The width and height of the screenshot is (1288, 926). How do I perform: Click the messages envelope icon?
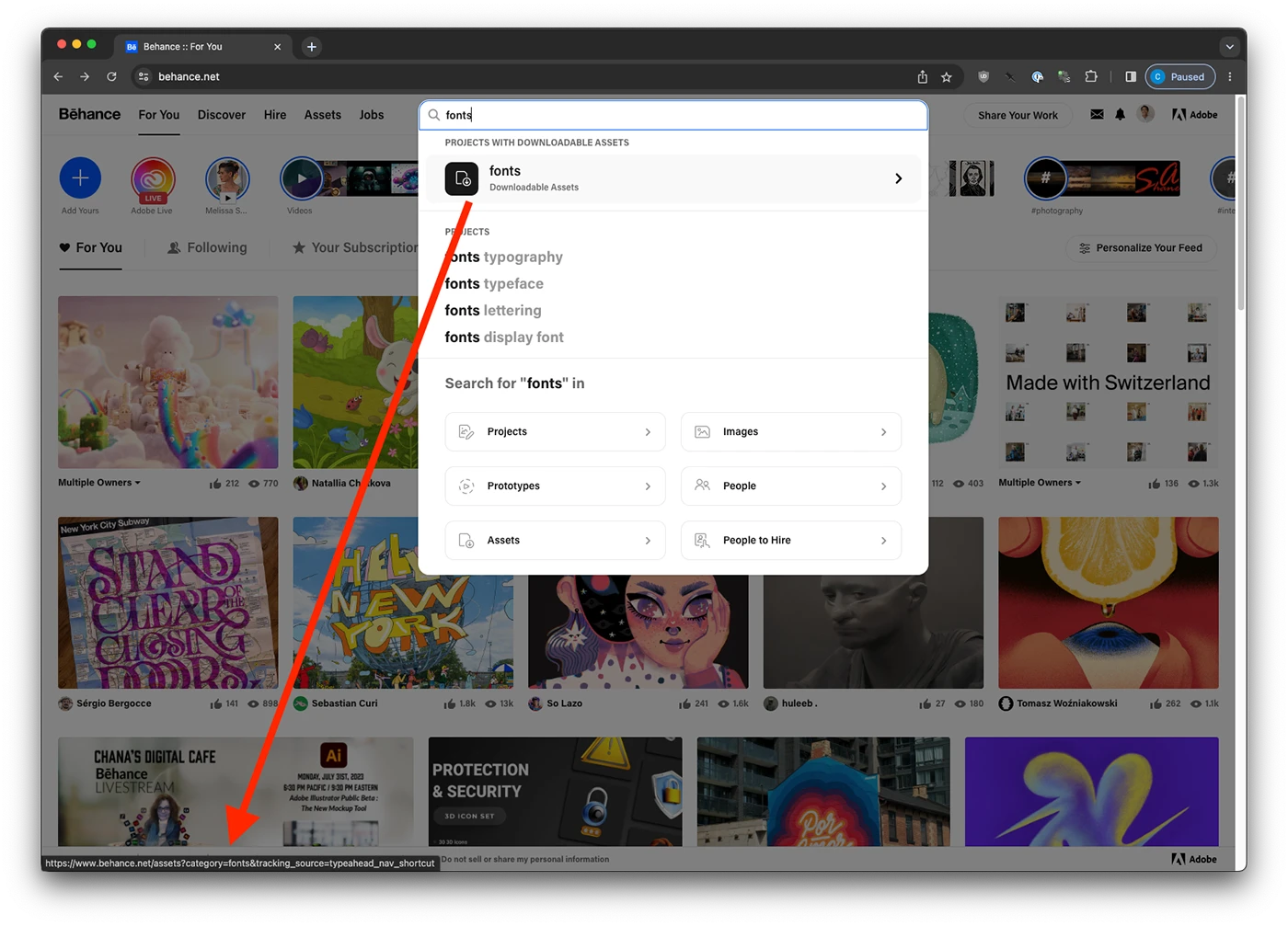coord(1097,115)
